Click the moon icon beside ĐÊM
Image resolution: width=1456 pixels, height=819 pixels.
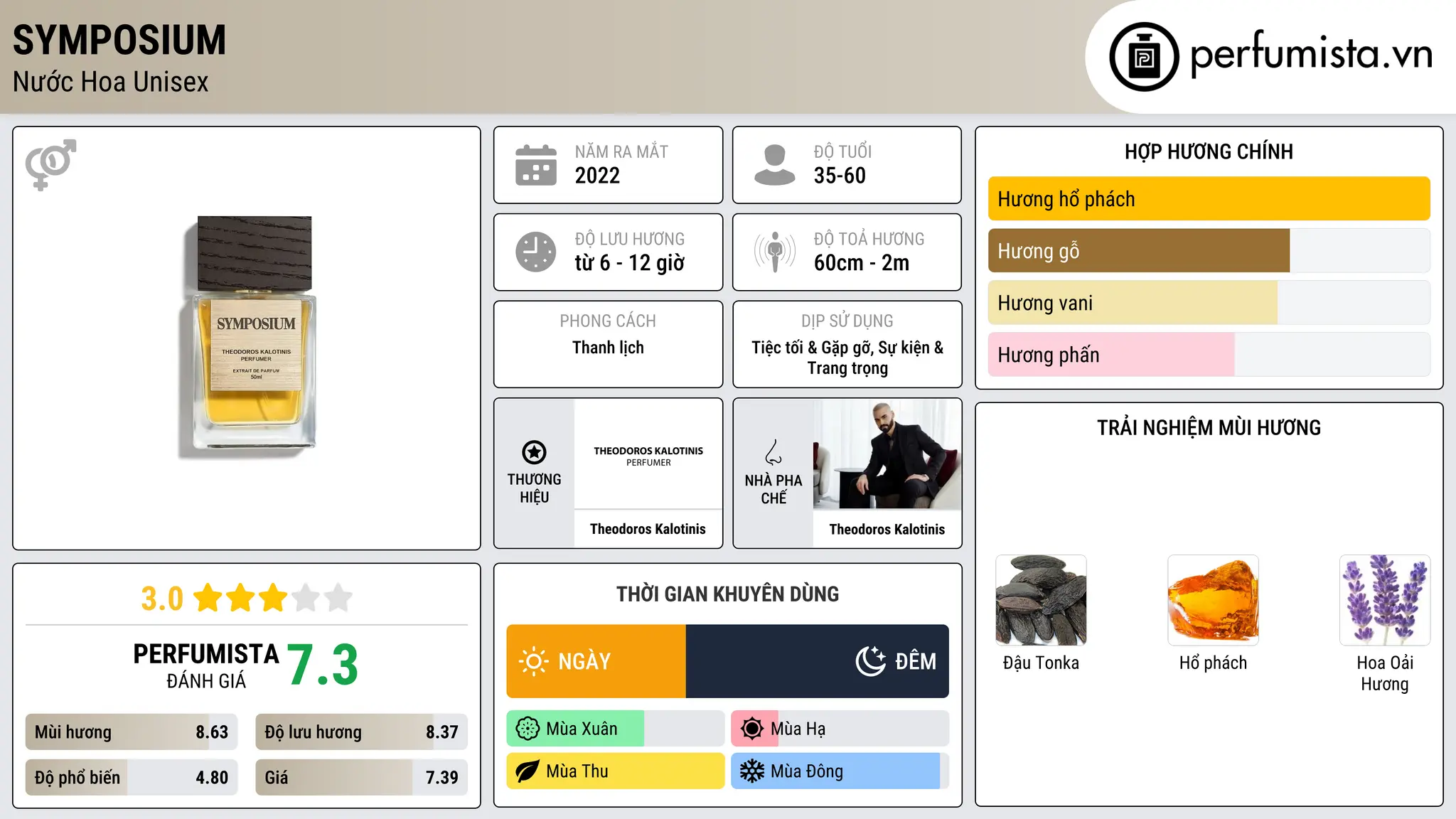pyautogui.click(x=871, y=661)
